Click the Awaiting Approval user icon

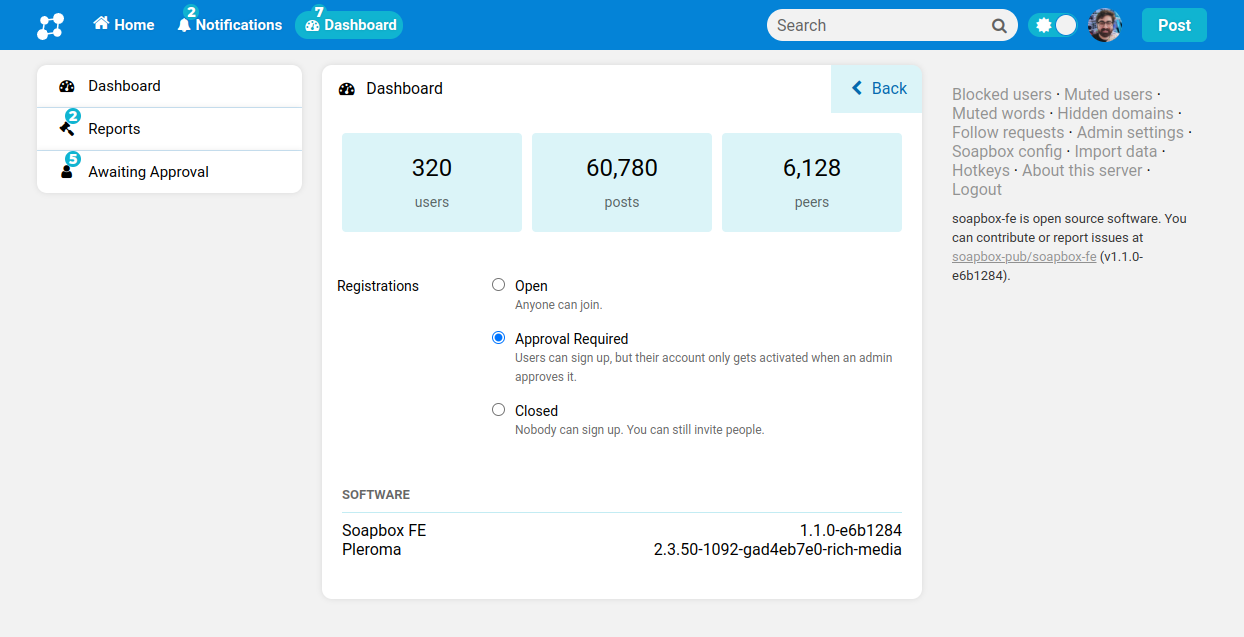[67, 171]
